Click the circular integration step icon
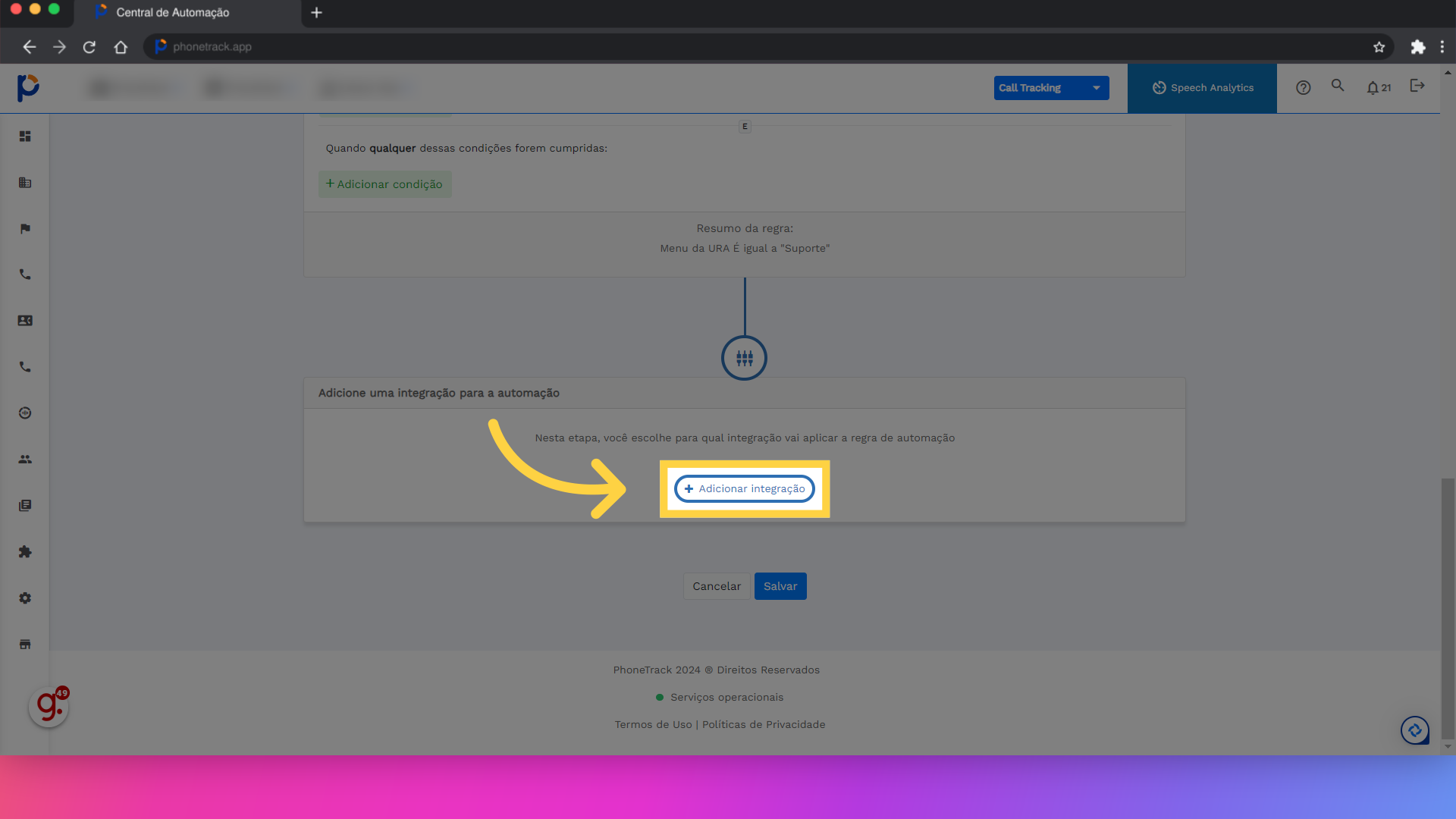The image size is (1456, 819). click(744, 358)
